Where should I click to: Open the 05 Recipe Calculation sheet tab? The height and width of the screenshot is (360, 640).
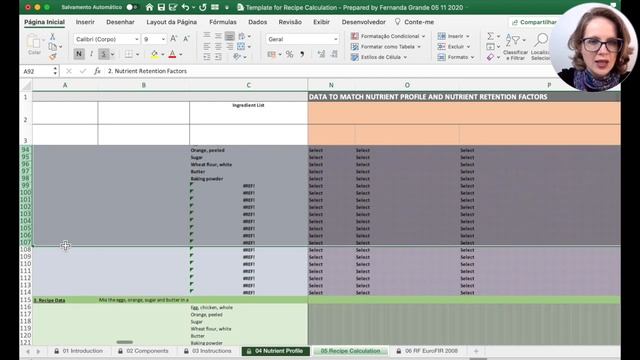click(350, 351)
